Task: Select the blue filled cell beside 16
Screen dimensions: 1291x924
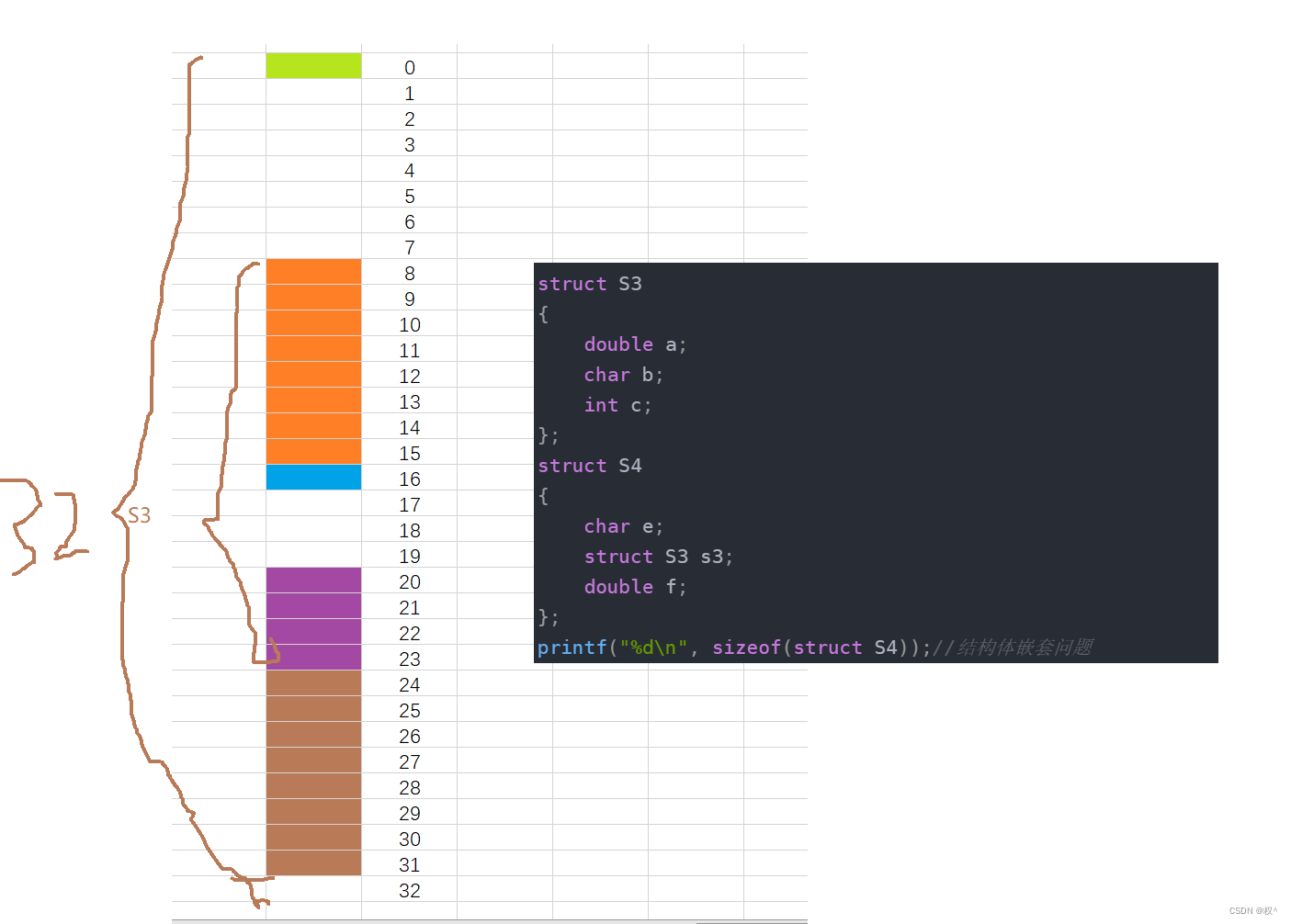Action: pos(313,477)
